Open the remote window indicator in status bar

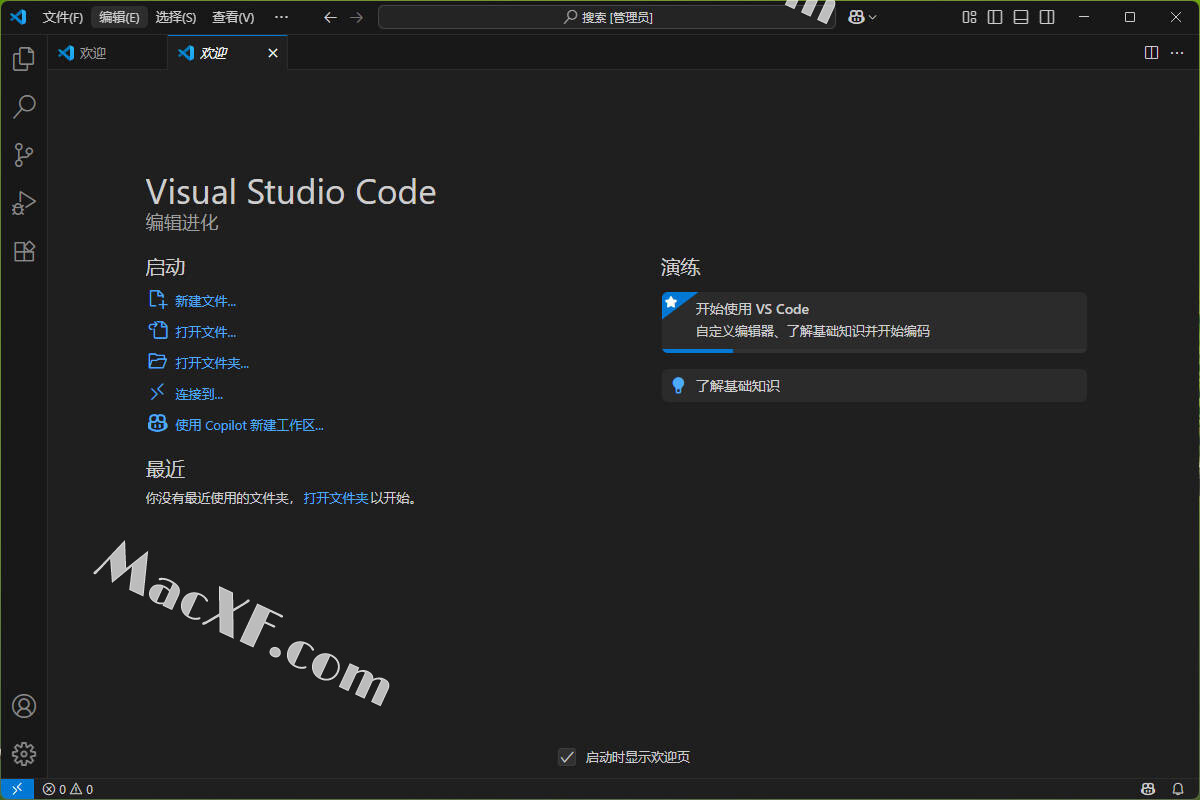coord(17,789)
